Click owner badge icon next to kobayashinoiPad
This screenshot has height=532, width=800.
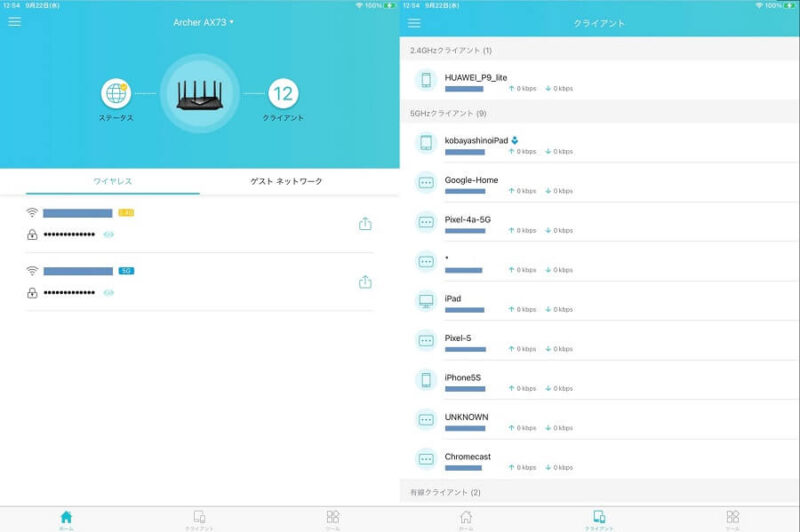point(515,140)
